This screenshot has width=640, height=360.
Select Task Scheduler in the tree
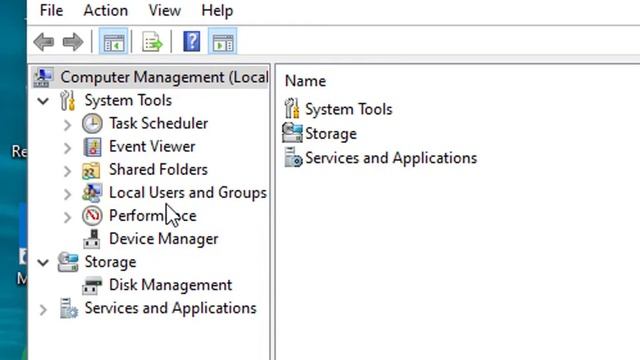[159, 123]
